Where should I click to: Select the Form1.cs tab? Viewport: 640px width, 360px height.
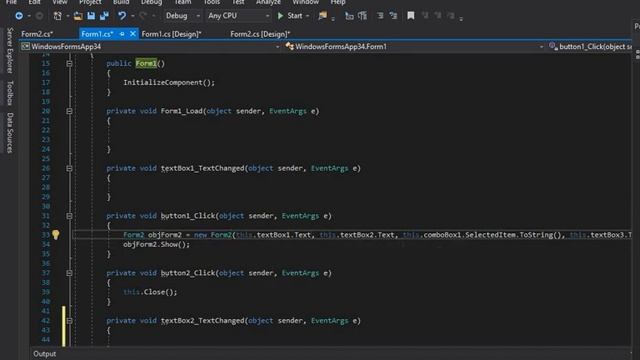tap(97, 34)
